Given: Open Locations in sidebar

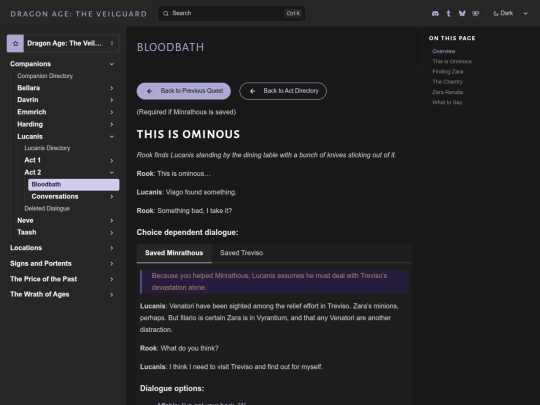Looking at the screenshot, I should 26,248.
